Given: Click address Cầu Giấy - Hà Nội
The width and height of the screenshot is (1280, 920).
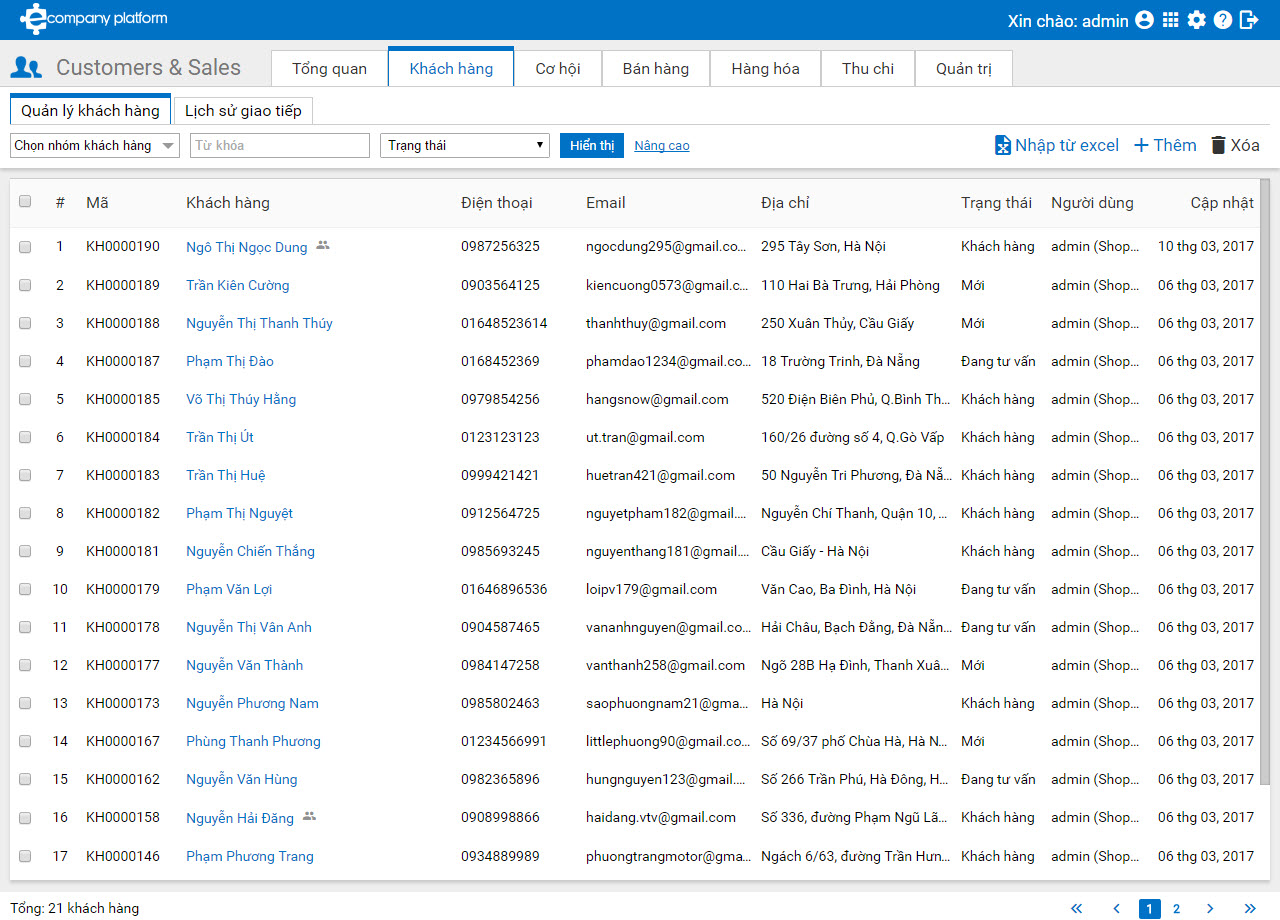Looking at the screenshot, I should (815, 551).
